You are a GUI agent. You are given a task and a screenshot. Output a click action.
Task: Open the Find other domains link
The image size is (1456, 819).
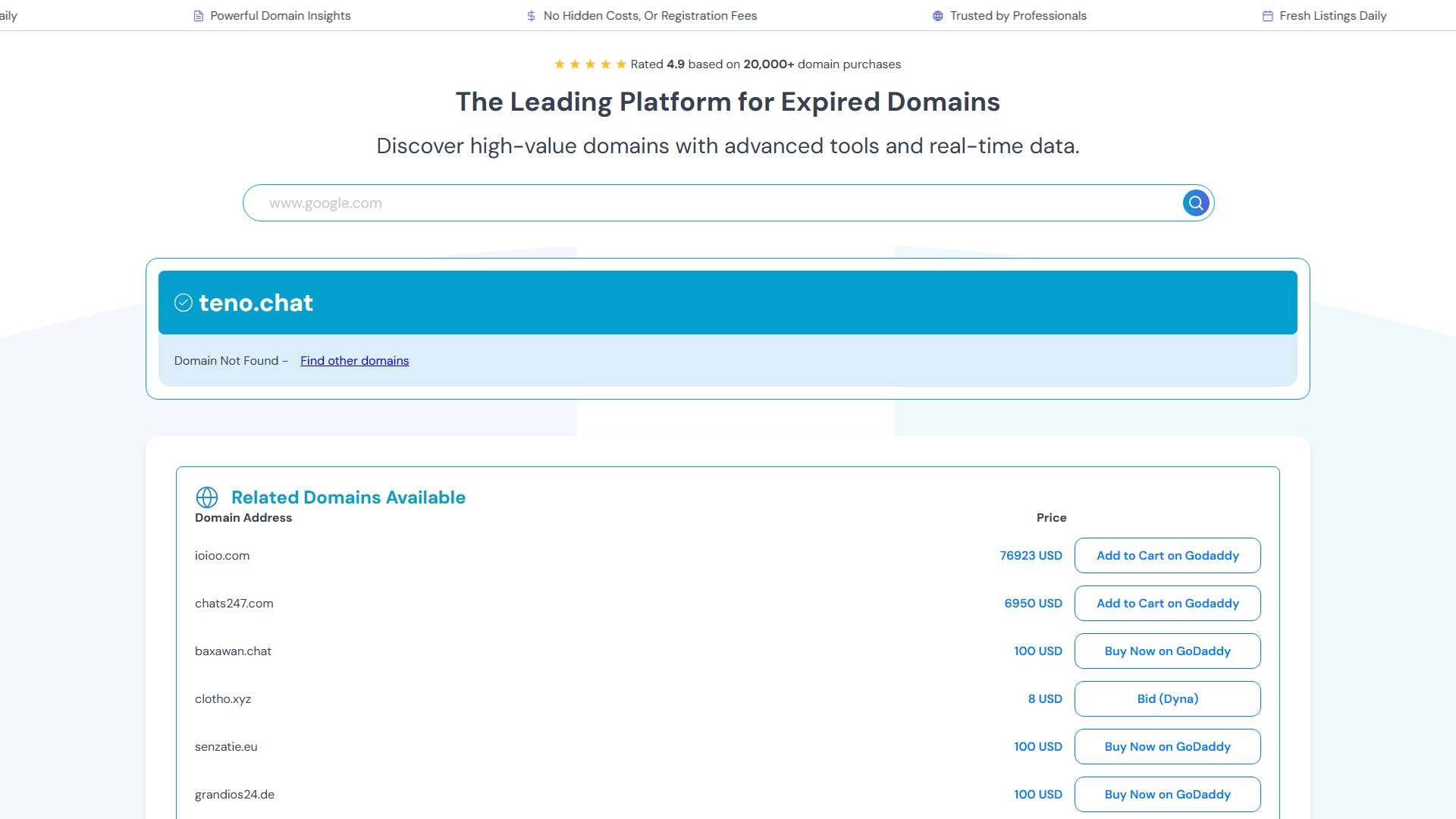pos(354,361)
